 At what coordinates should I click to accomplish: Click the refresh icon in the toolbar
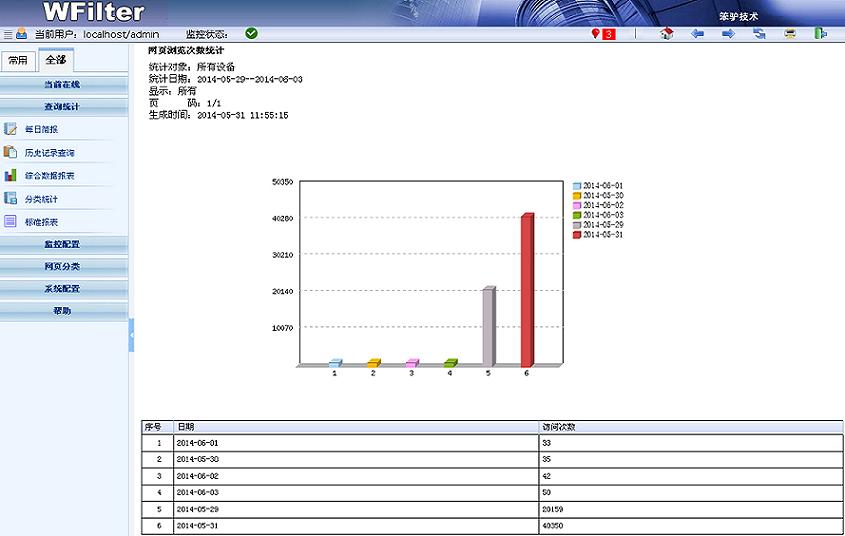(759, 34)
